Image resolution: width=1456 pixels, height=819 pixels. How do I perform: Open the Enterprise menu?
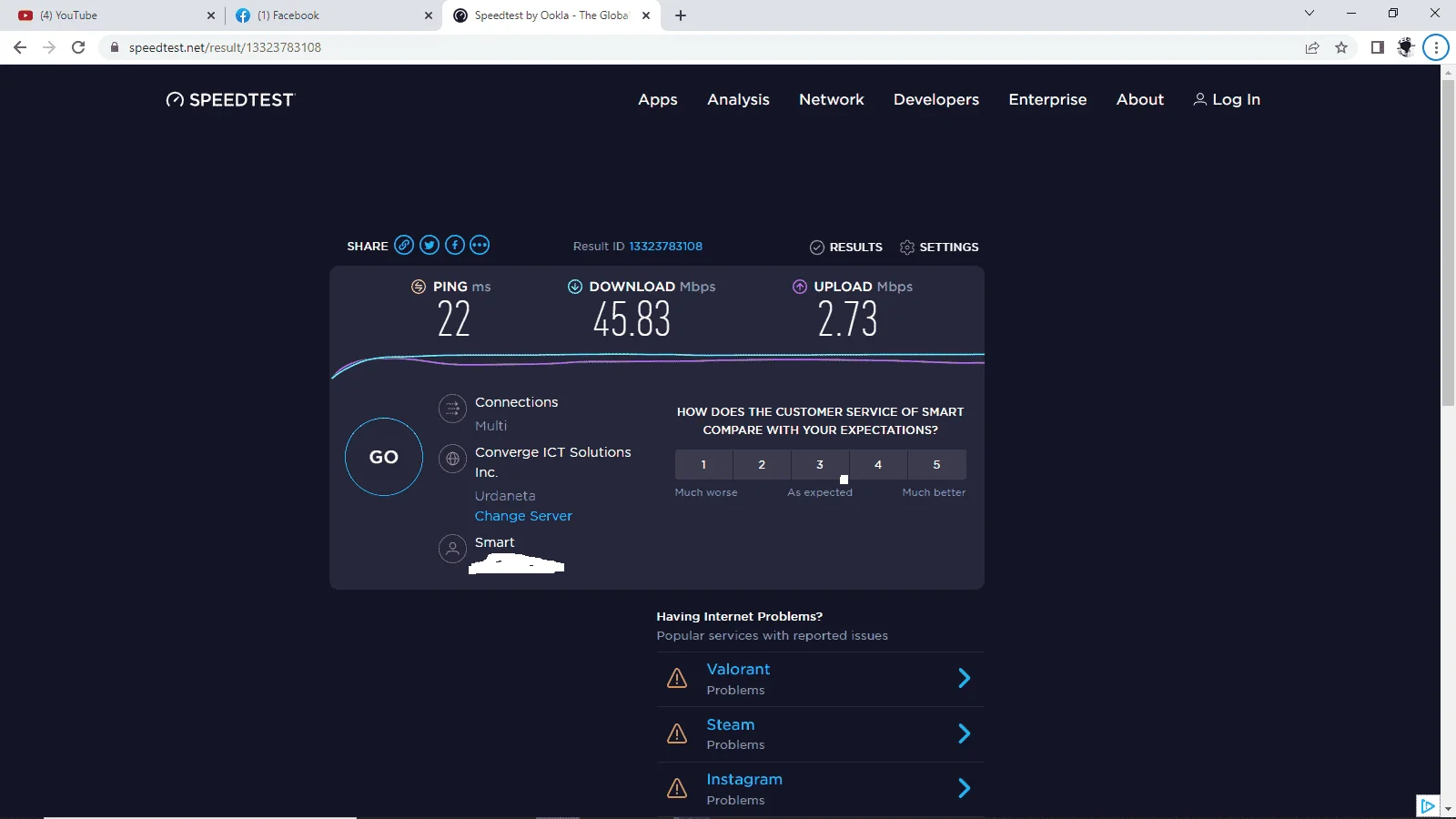coord(1047,99)
